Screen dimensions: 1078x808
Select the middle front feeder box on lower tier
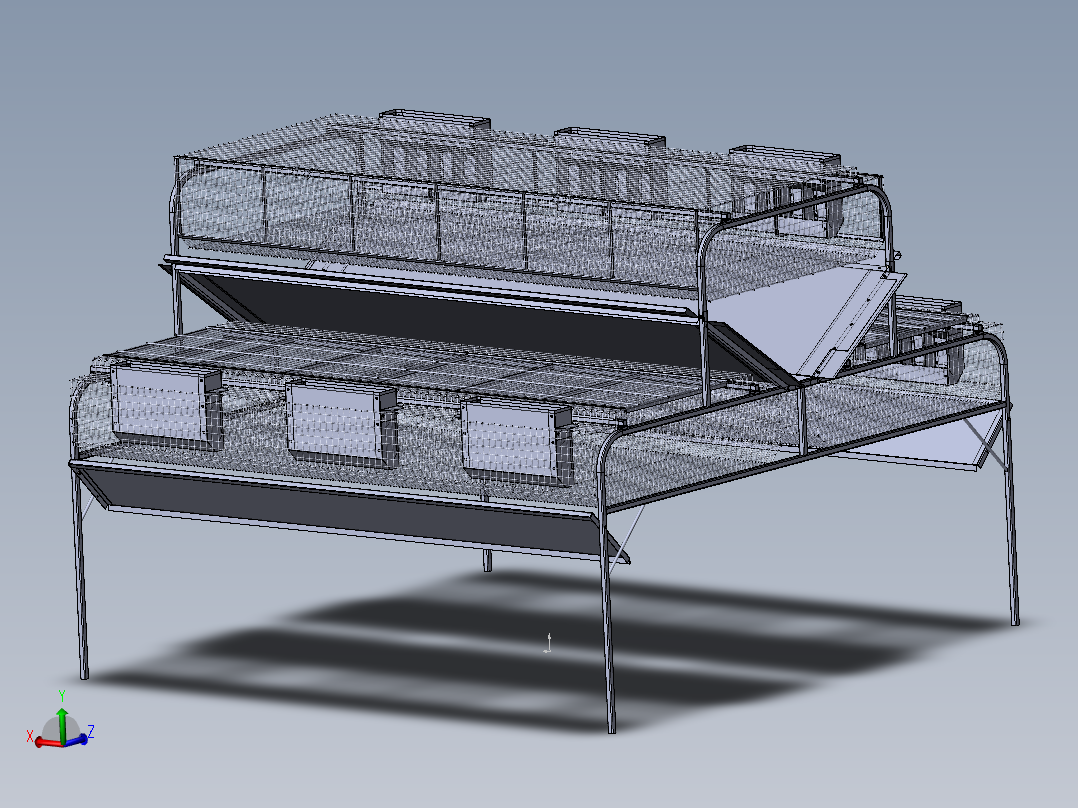point(341,424)
